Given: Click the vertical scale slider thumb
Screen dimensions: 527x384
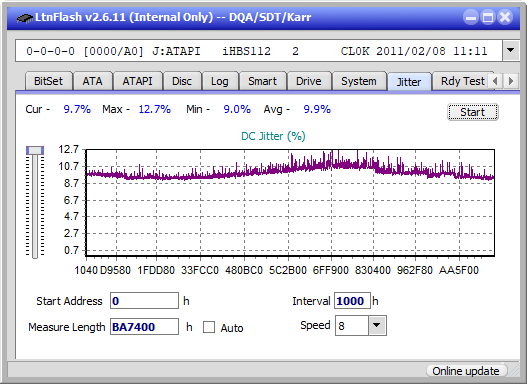Looking at the screenshot, I should [x=35, y=151].
